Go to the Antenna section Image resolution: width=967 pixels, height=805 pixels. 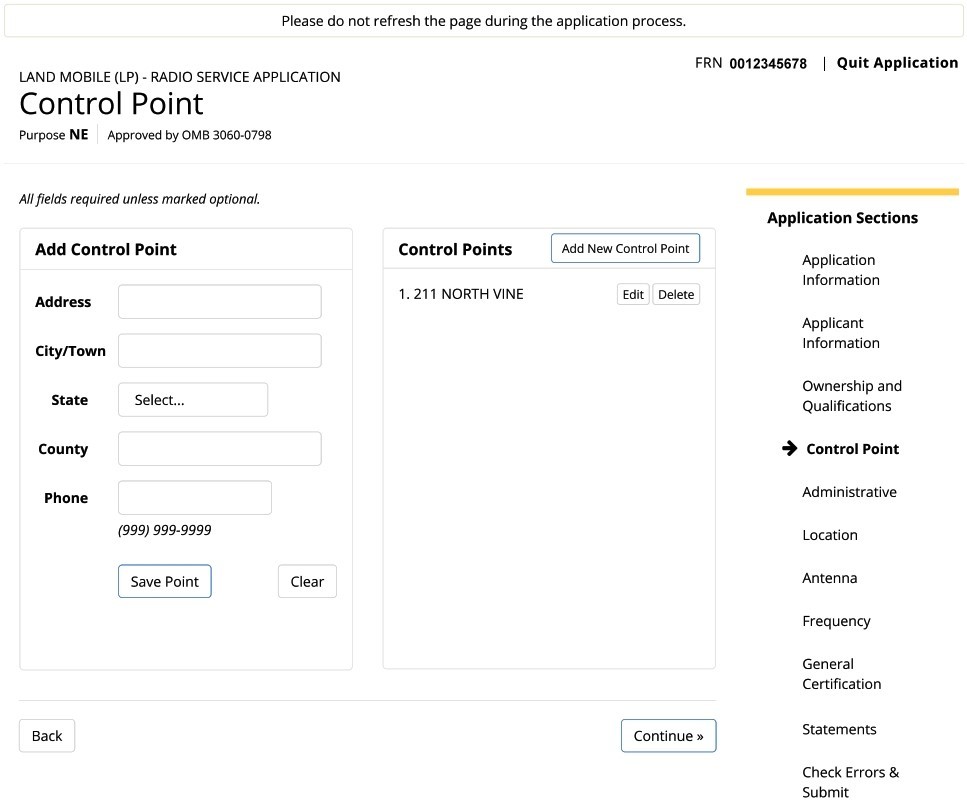click(829, 578)
